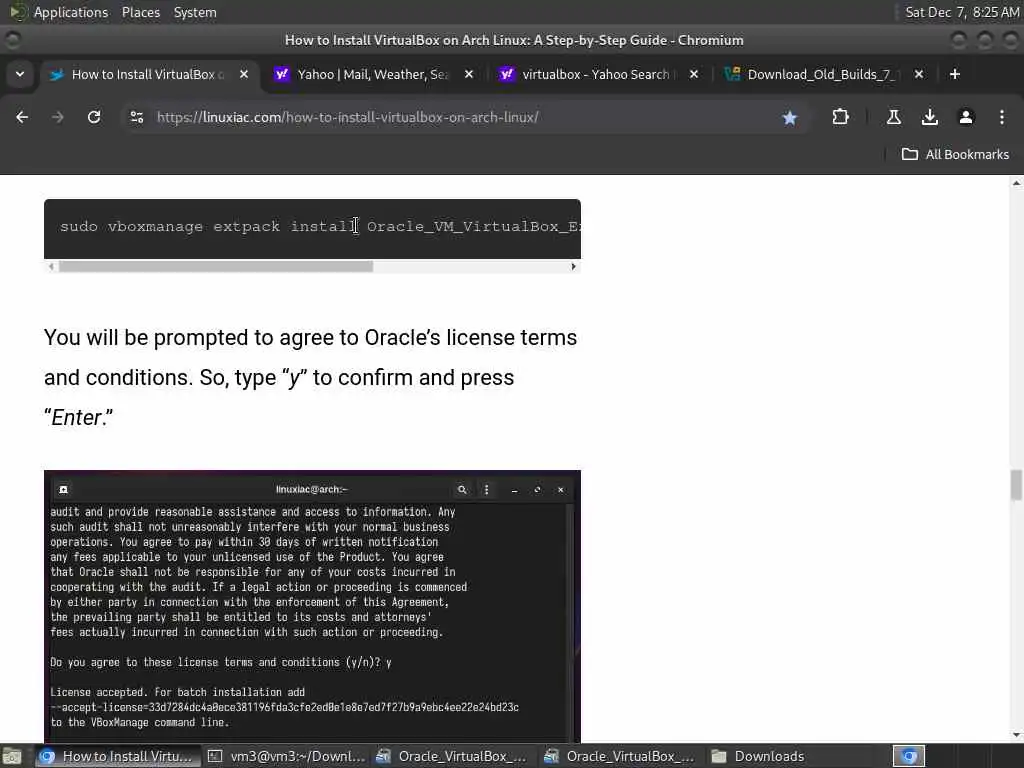Viewport: 1024px width, 768px height.
Task: Click the Chromium icon in taskbar tray
Action: pos(909,756)
